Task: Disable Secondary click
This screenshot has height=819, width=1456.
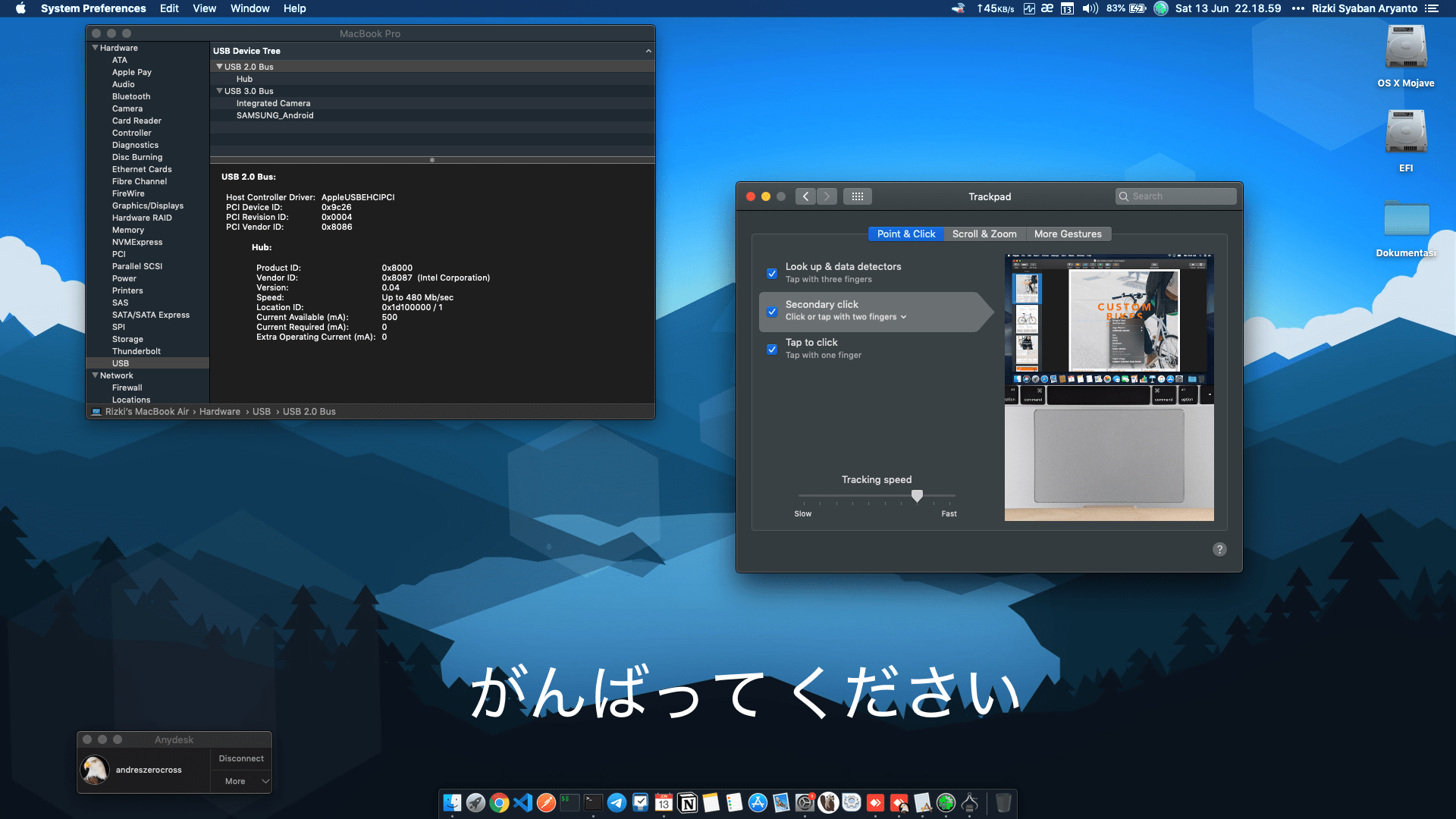Action: [x=772, y=312]
